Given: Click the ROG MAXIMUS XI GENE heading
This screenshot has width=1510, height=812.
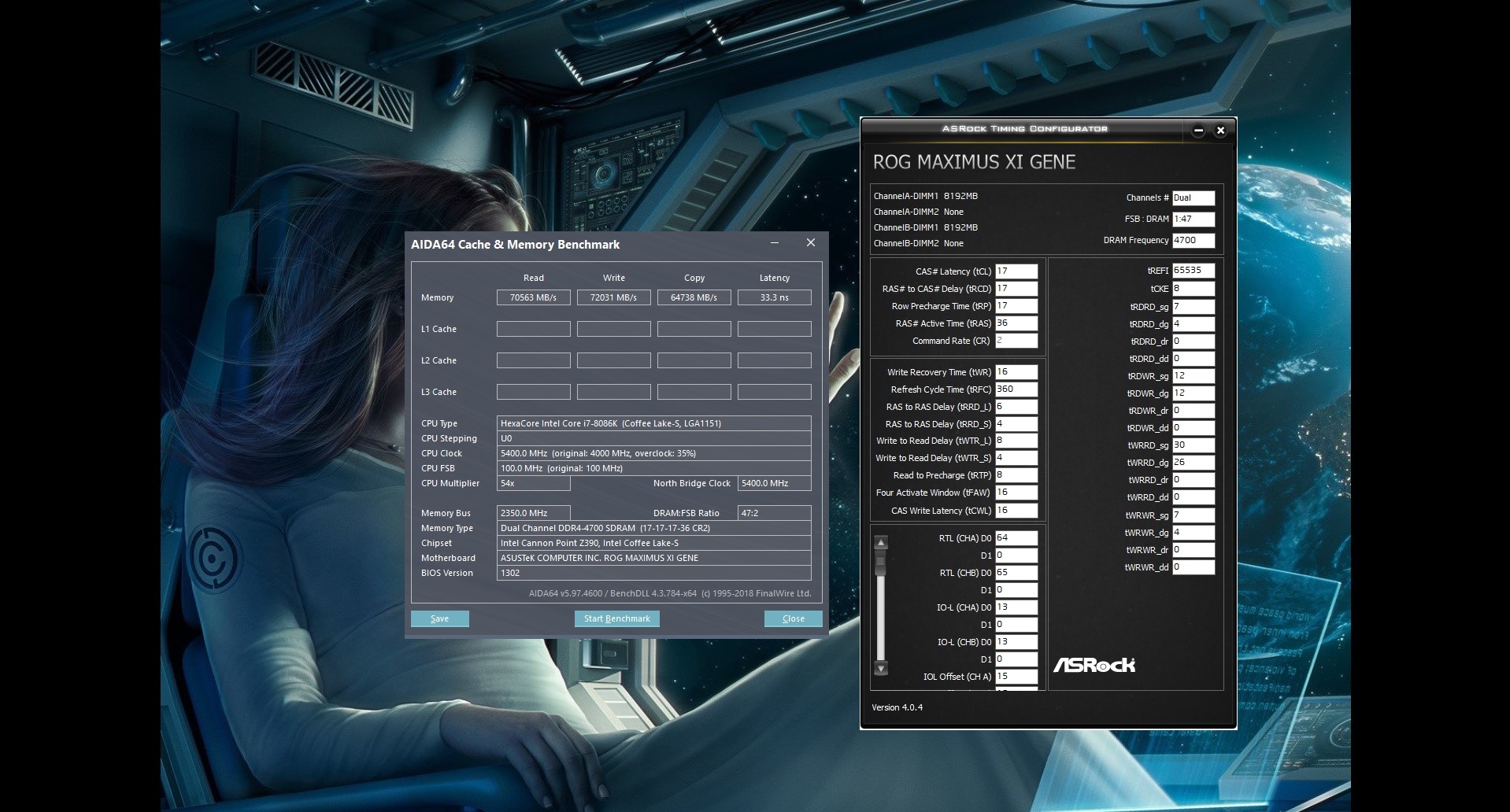Looking at the screenshot, I should 974,162.
